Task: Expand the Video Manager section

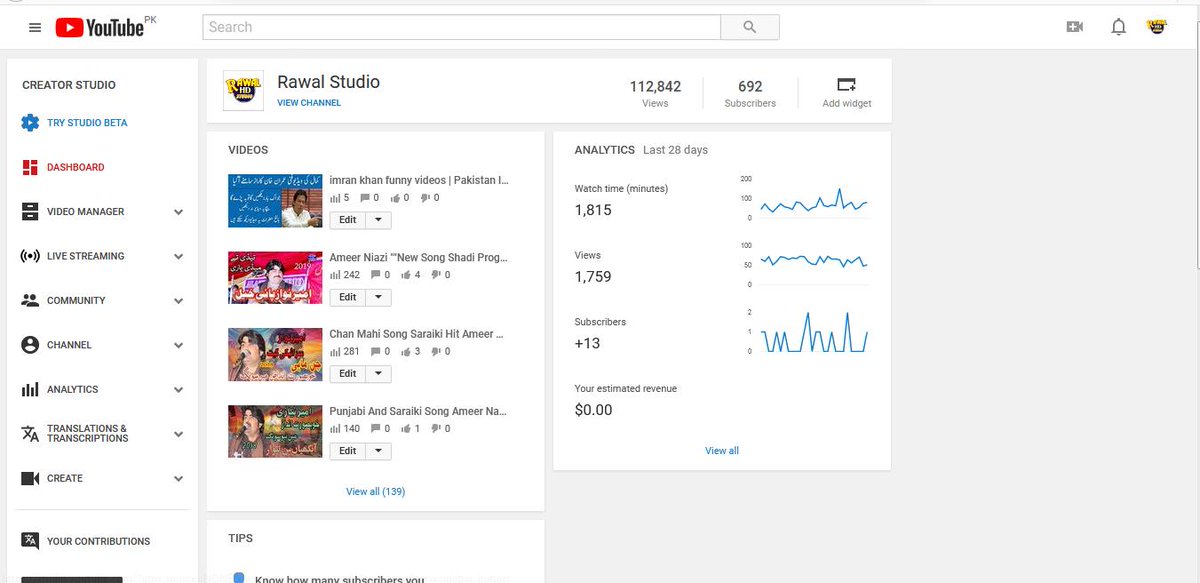Action: coord(178,212)
